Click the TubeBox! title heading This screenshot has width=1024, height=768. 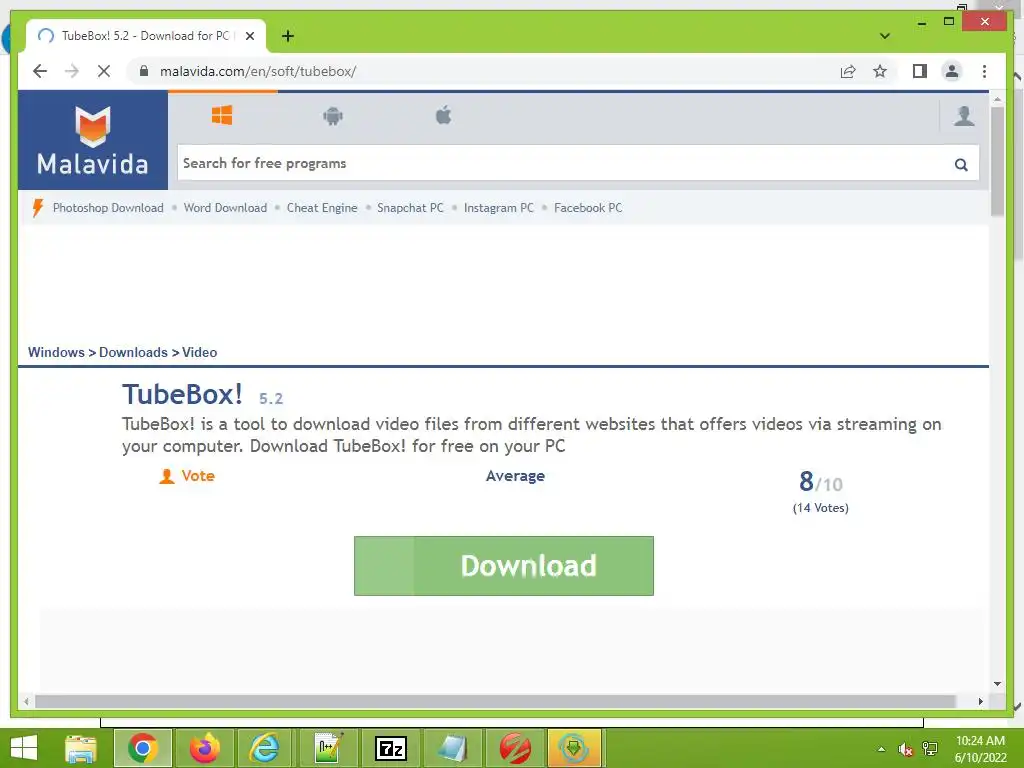pos(182,394)
